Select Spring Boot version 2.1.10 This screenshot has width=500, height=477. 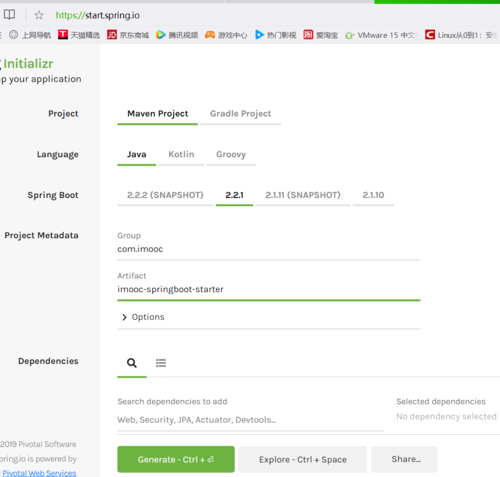click(373, 195)
